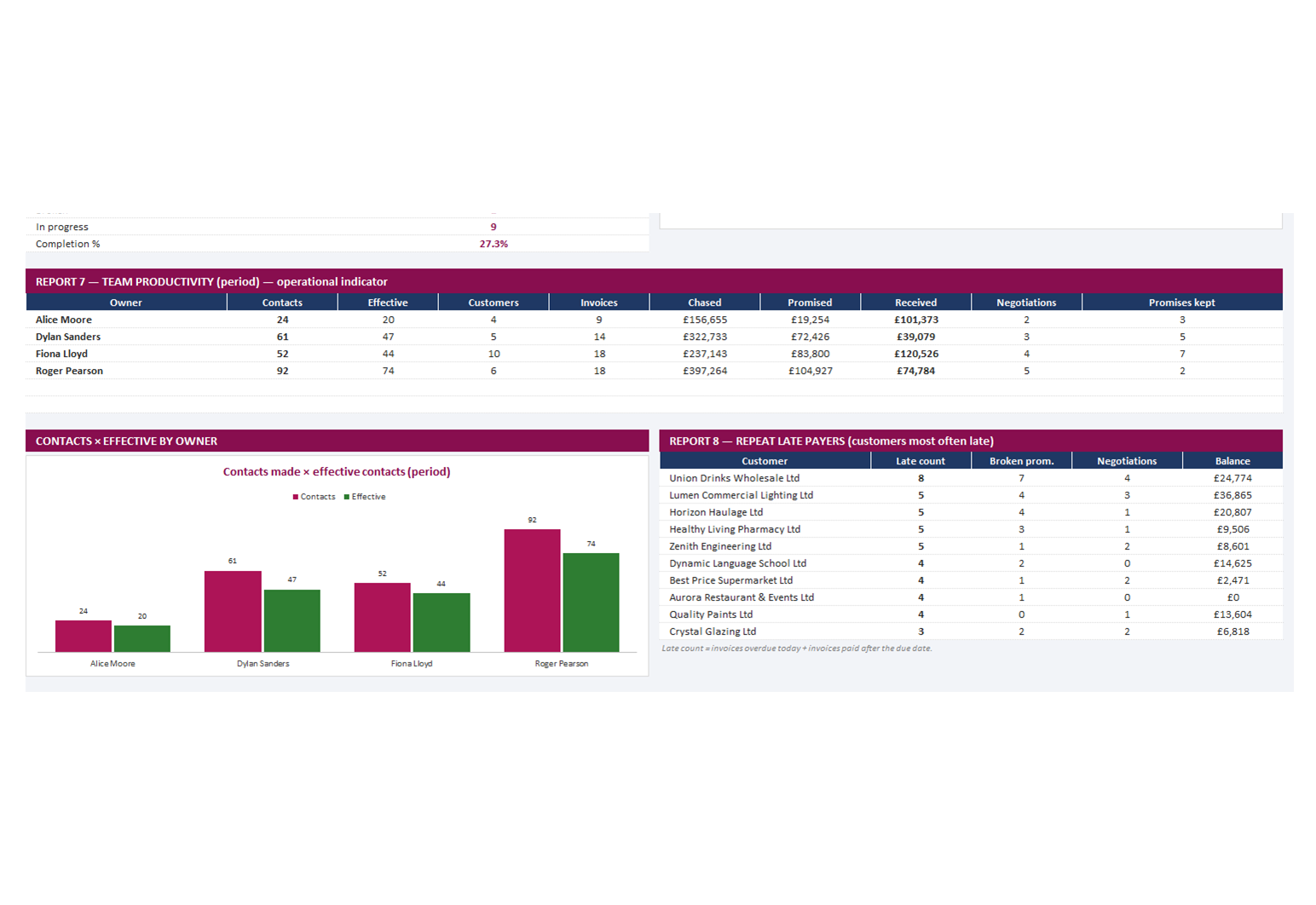Select the 'CONTACTS × EFFECTIVE BY OWNER' header
The width and height of the screenshot is (1316, 905).
(337, 441)
